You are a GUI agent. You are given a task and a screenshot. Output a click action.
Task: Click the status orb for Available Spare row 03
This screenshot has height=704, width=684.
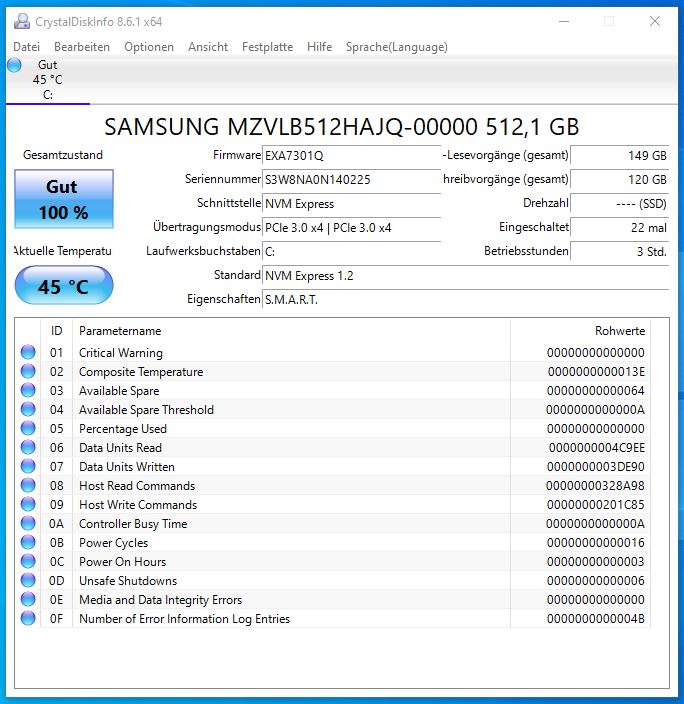tap(28, 390)
